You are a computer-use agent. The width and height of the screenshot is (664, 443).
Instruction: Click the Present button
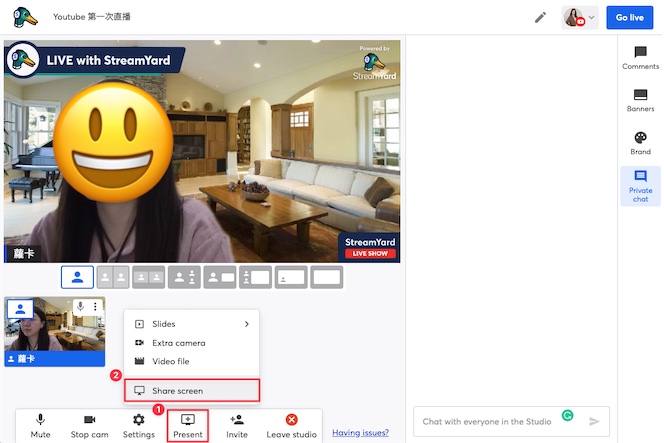point(188,426)
